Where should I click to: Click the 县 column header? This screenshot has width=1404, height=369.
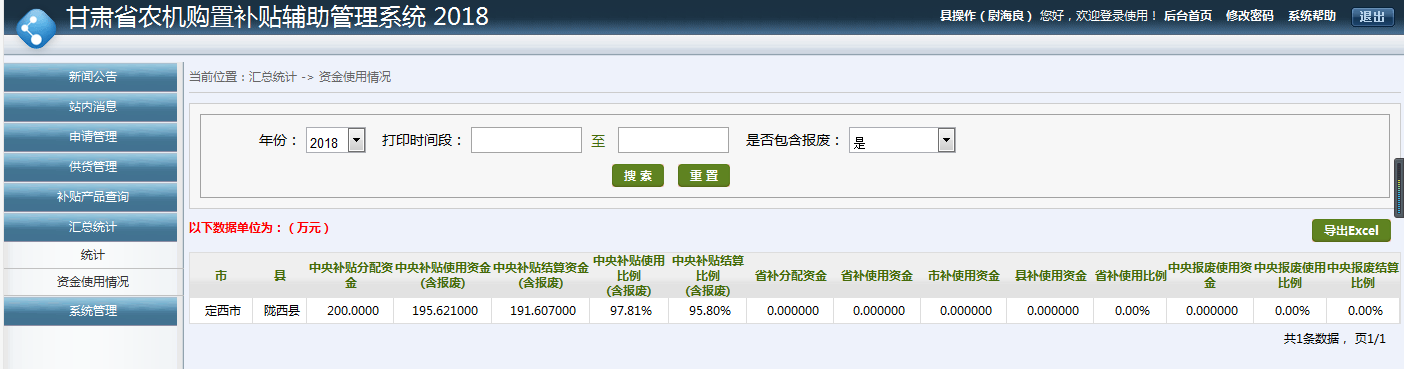[279, 275]
